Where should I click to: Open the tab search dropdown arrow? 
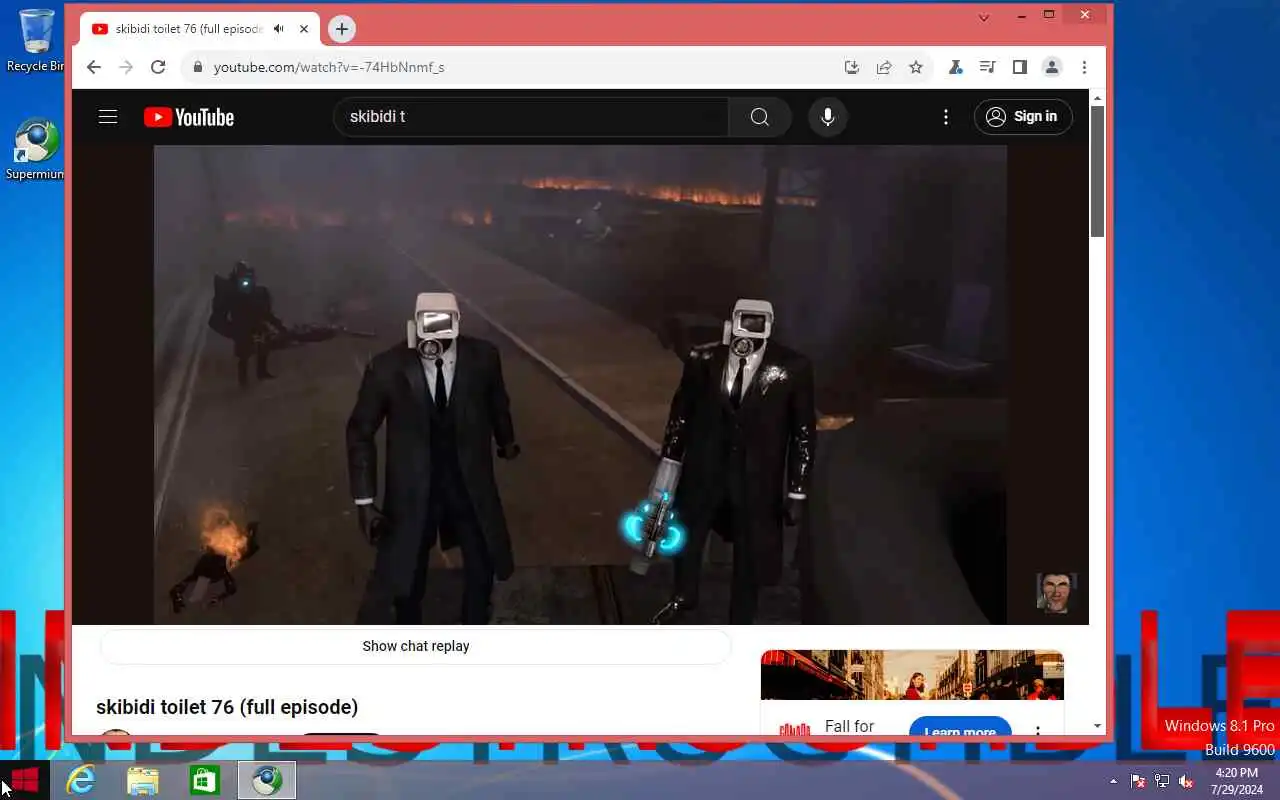[x=984, y=17]
